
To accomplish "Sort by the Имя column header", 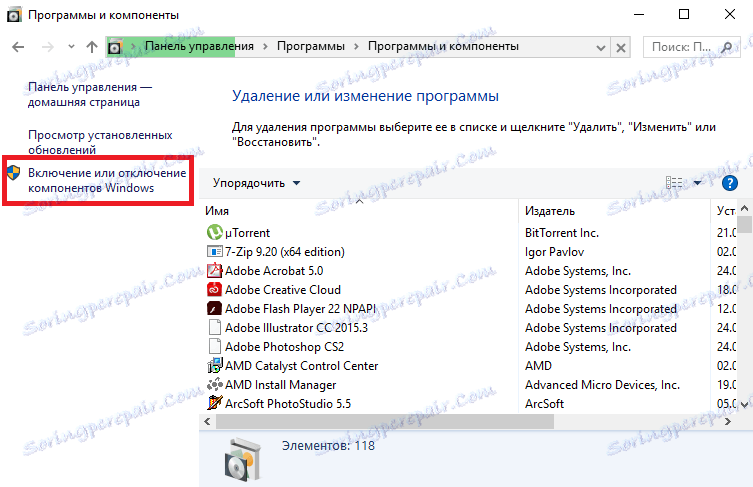I will coord(359,210).
